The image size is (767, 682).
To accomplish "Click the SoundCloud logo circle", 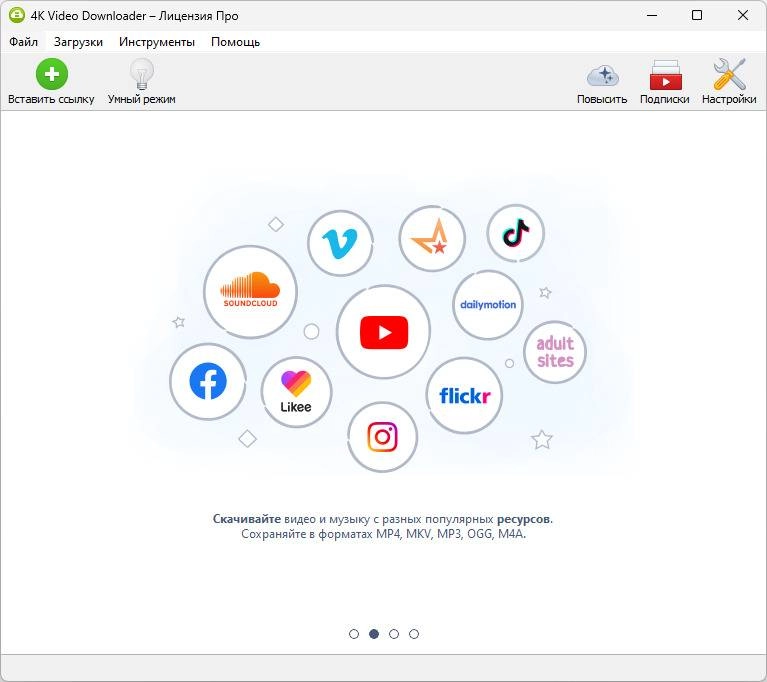I will click(x=250, y=292).
